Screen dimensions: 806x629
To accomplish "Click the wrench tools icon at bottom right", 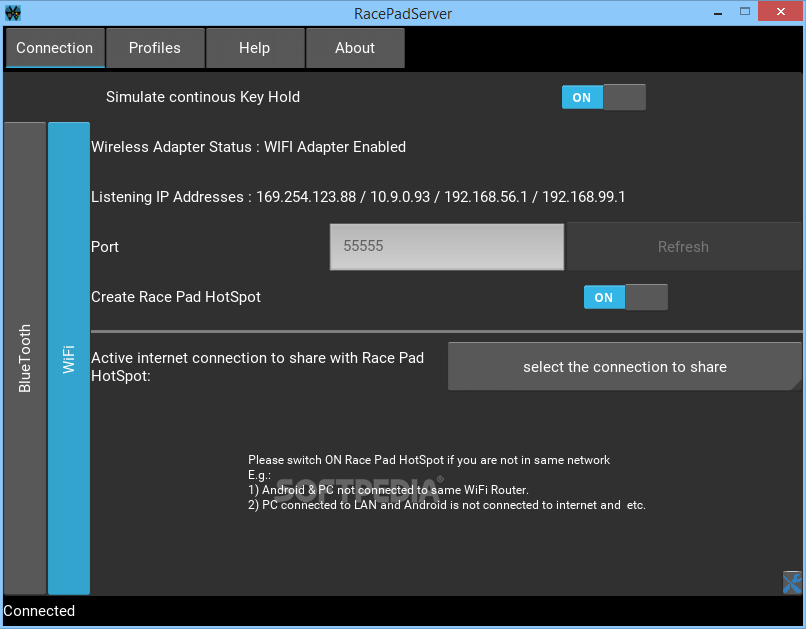I will coord(792,583).
